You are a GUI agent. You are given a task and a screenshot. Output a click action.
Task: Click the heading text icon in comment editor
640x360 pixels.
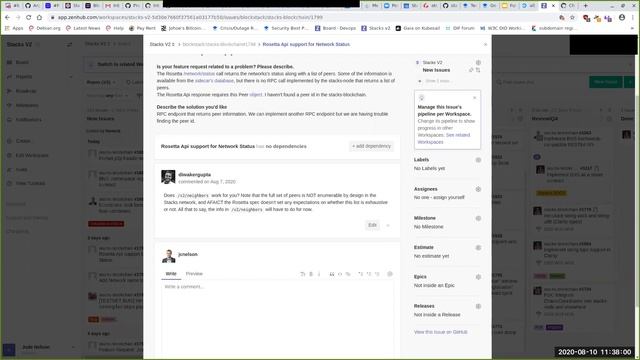coord(303,274)
